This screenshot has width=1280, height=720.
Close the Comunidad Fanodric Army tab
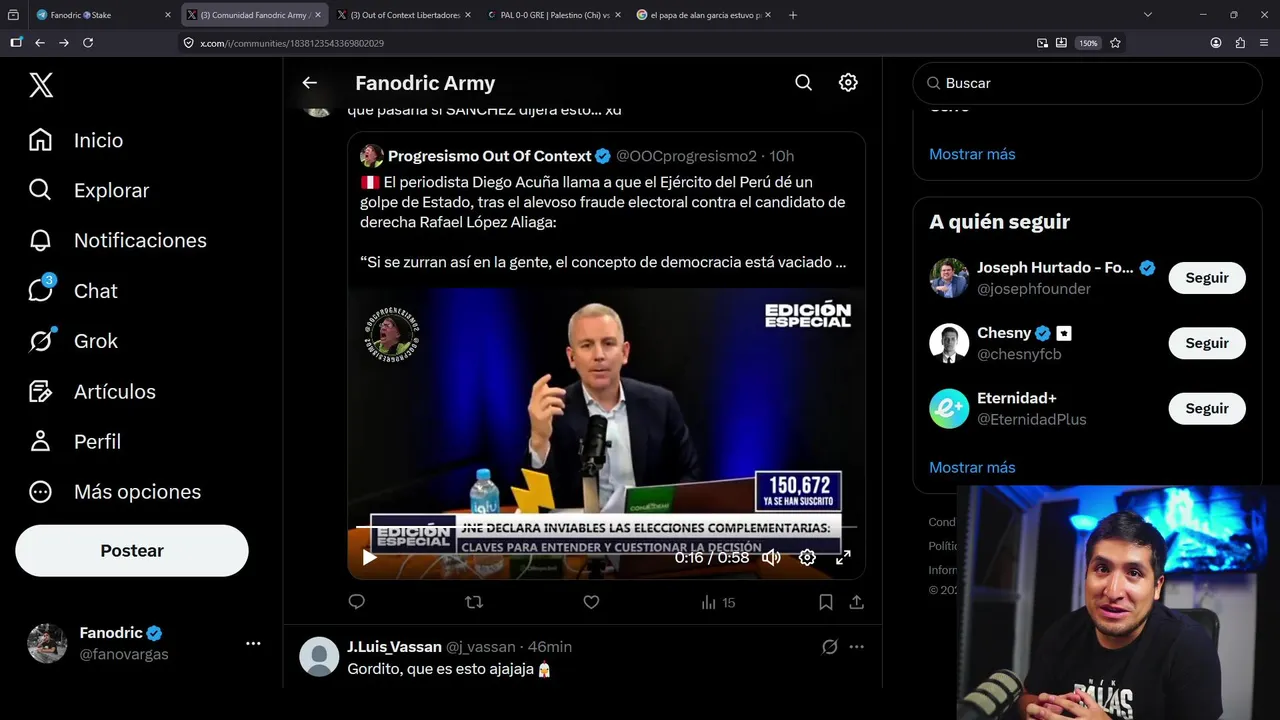[x=318, y=15]
